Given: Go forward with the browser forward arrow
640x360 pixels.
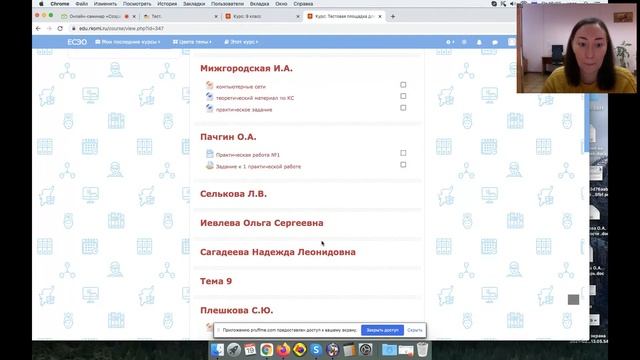Looking at the screenshot, I should (49, 29).
